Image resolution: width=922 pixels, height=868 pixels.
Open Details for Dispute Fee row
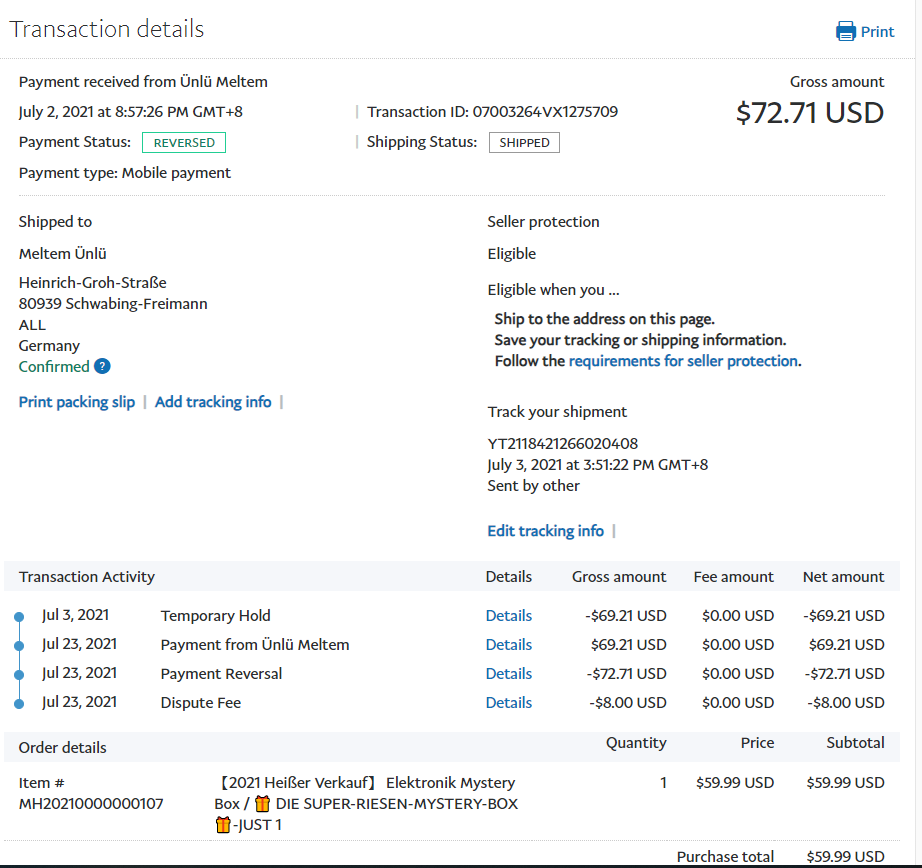click(508, 703)
